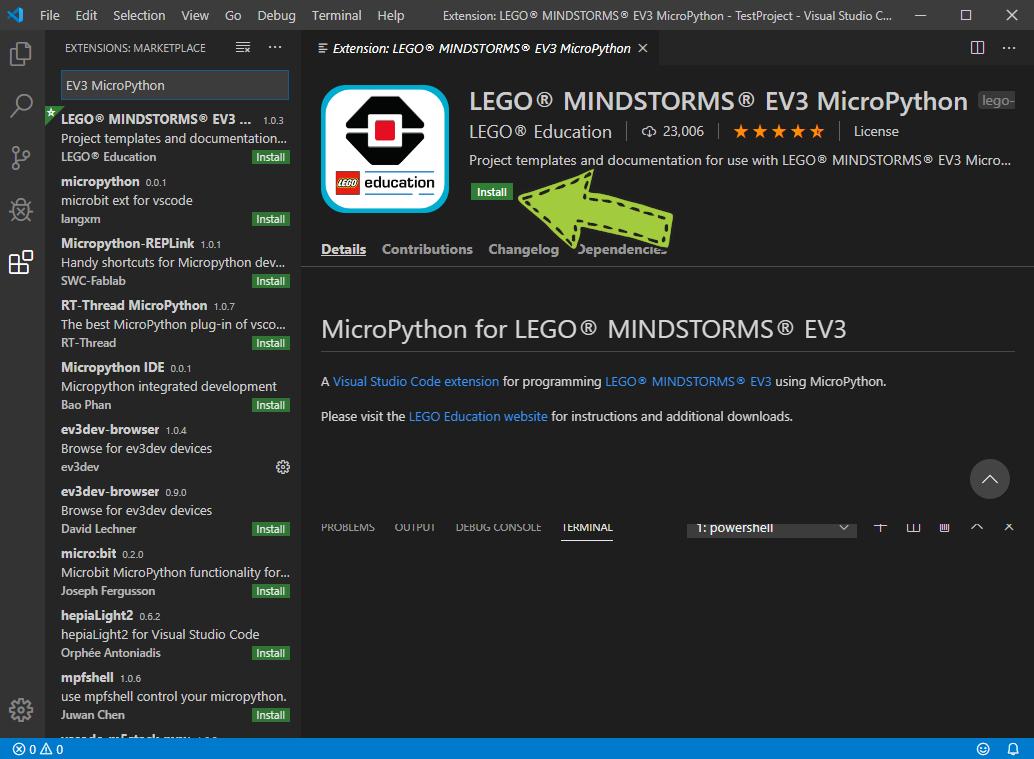Open the LEGO Education website link
This screenshot has height=759, width=1034.
[478, 416]
